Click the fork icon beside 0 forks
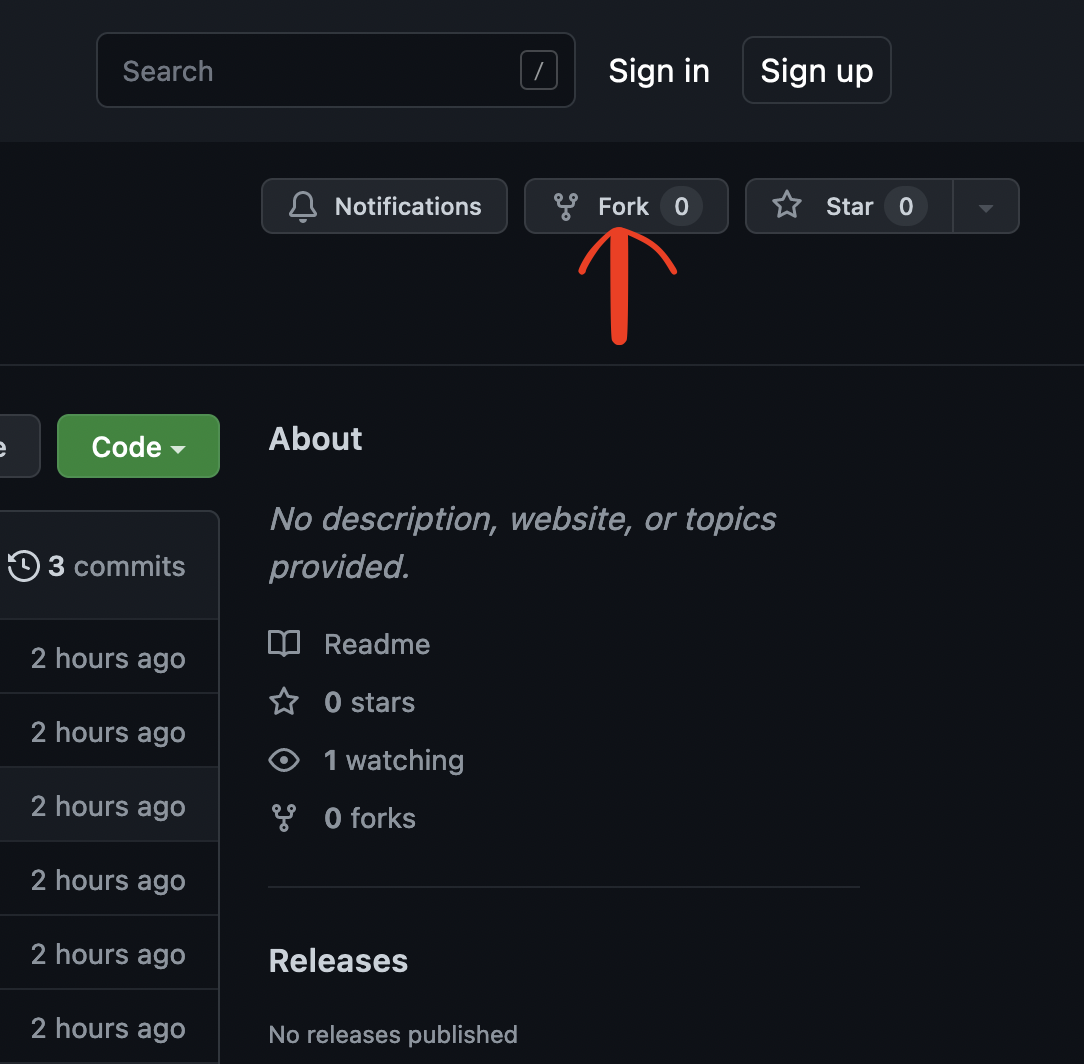This screenshot has height=1064, width=1084. coord(284,818)
